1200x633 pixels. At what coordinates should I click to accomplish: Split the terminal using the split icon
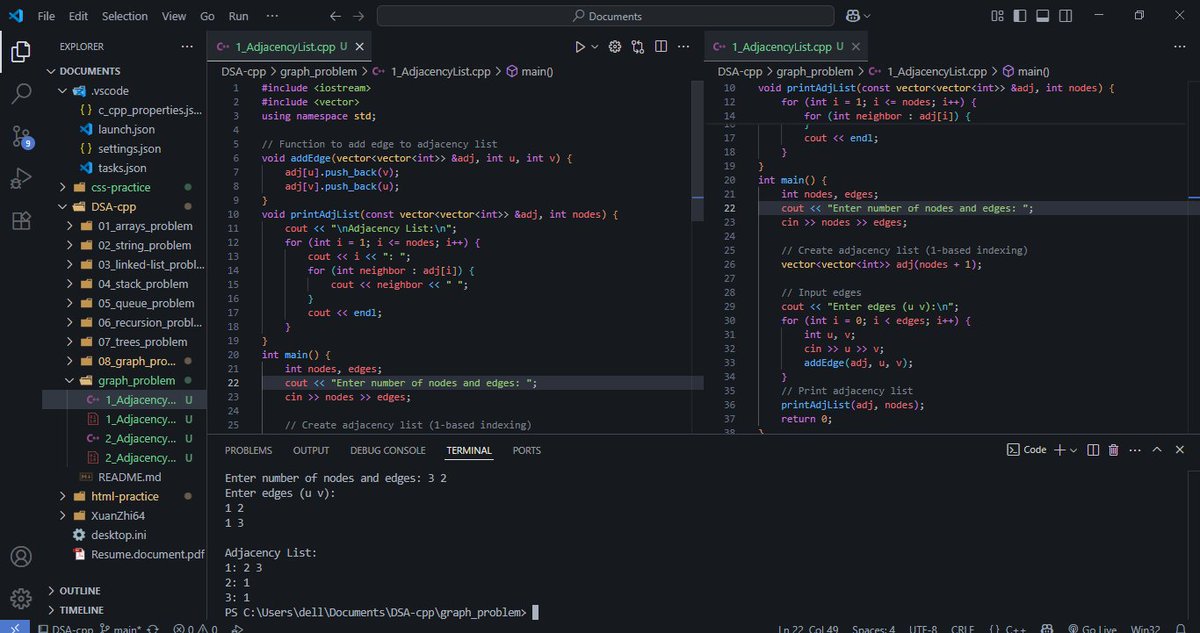point(1093,450)
